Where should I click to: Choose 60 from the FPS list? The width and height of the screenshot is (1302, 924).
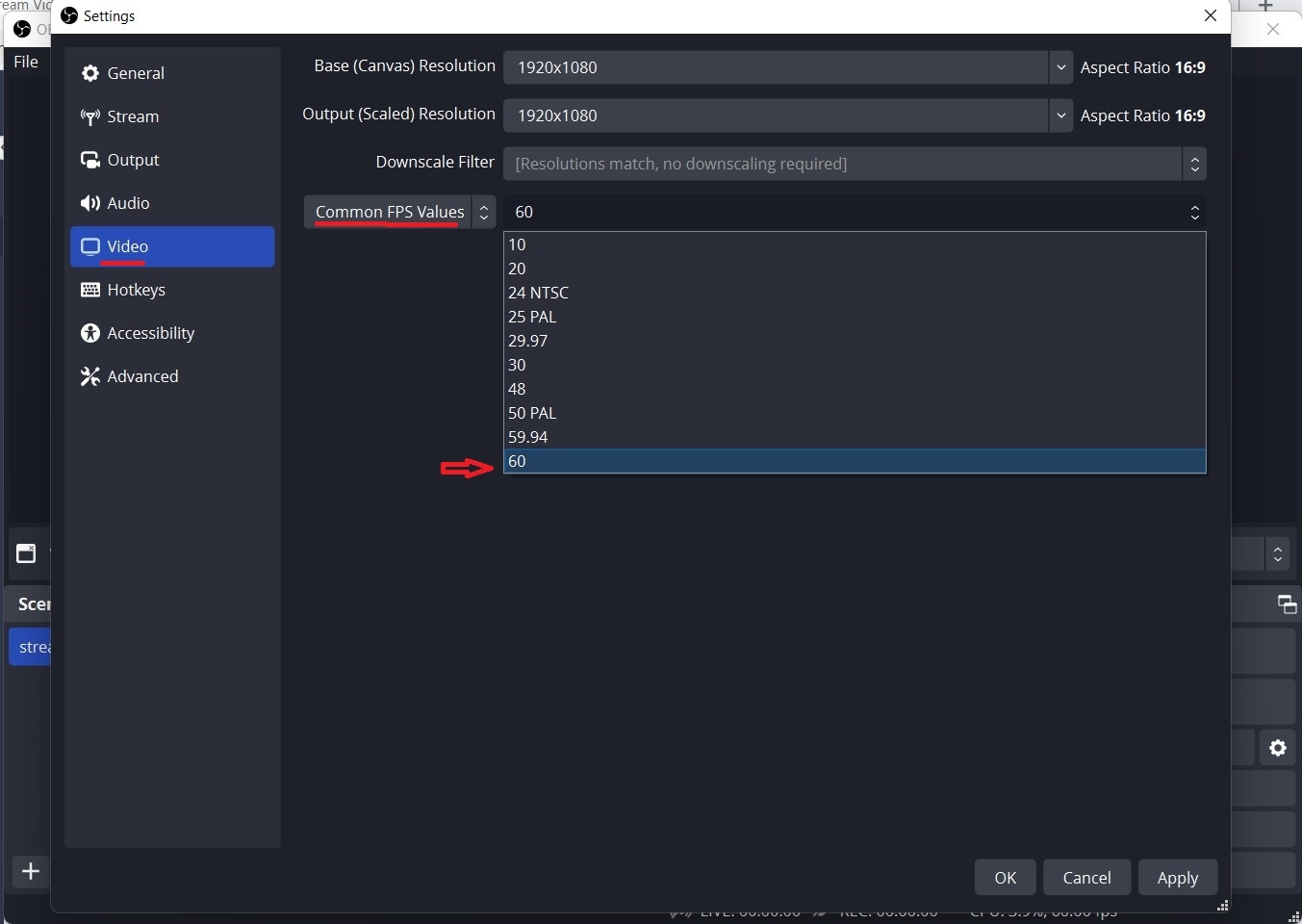[x=517, y=461]
